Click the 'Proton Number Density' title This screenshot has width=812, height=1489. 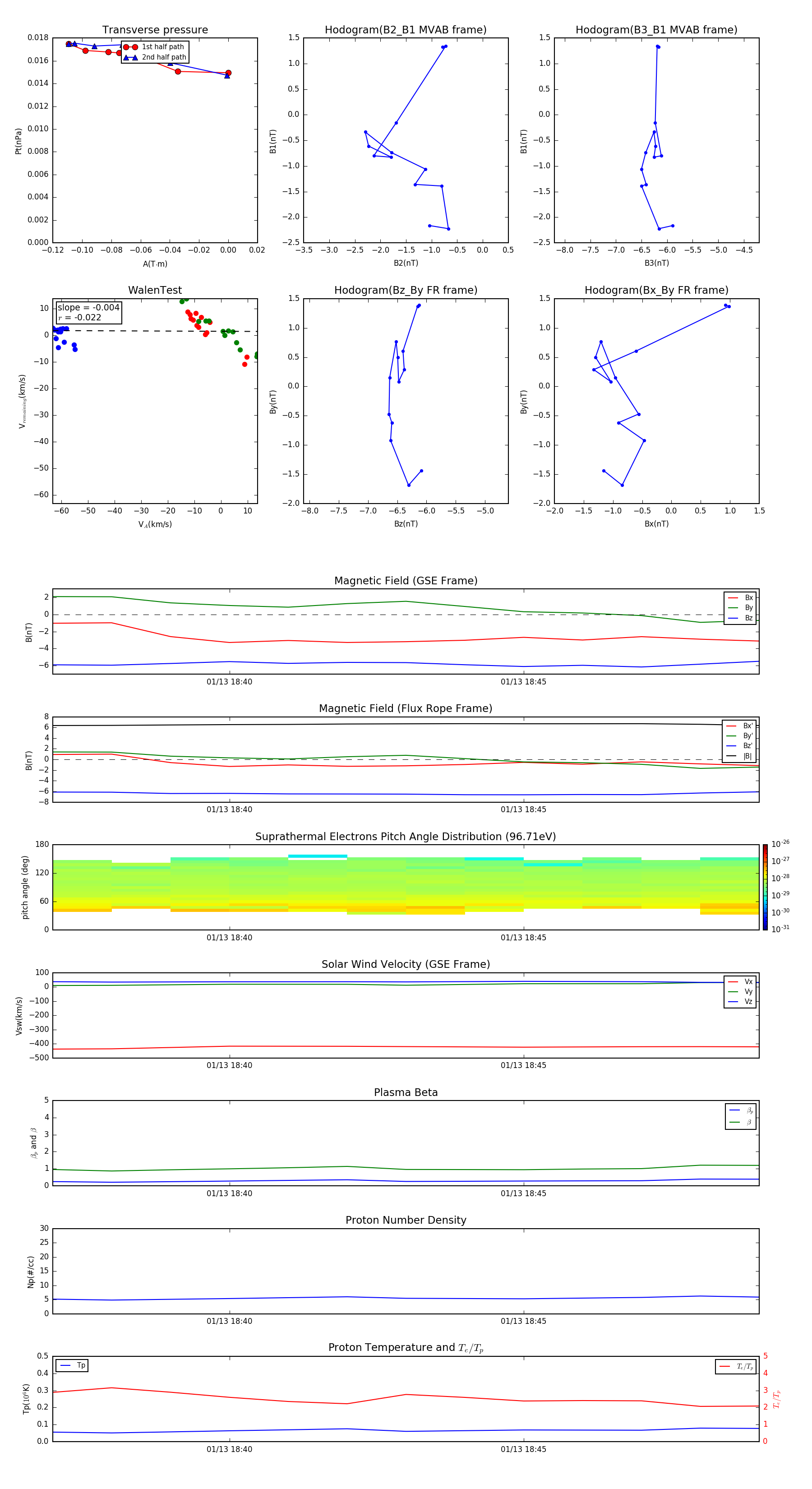(x=406, y=1220)
